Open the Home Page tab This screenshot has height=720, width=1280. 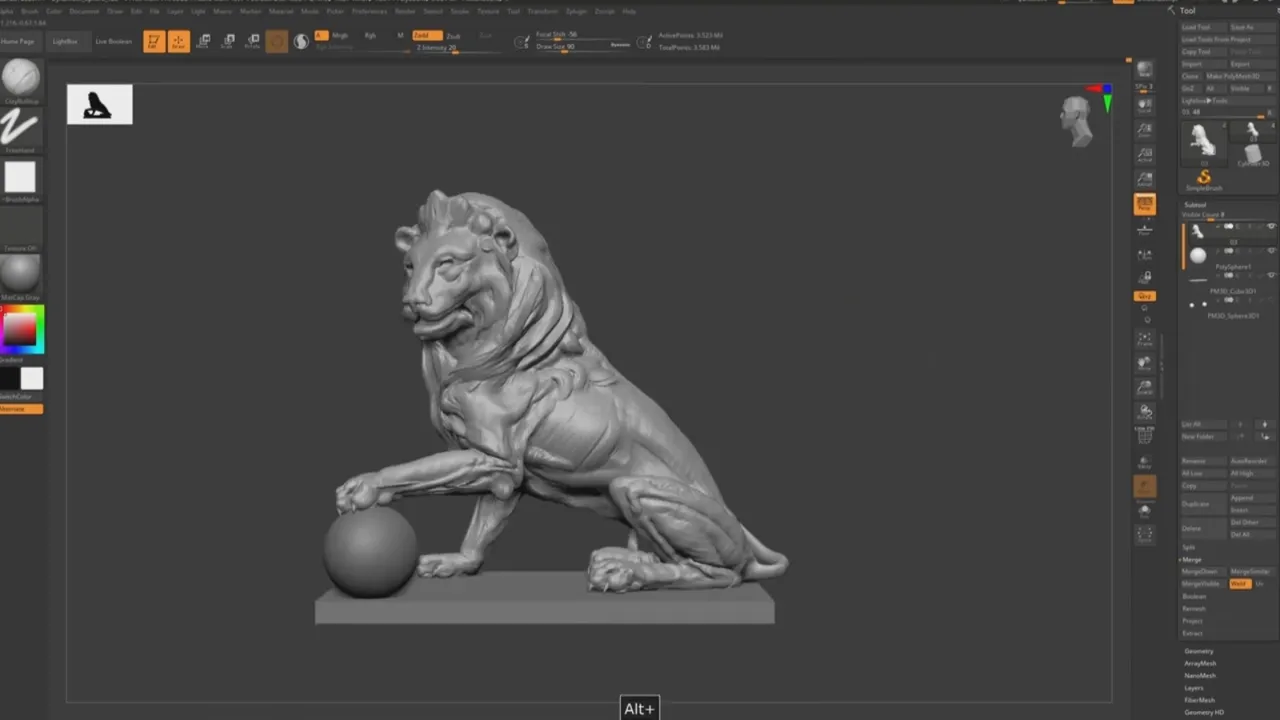coord(17,42)
